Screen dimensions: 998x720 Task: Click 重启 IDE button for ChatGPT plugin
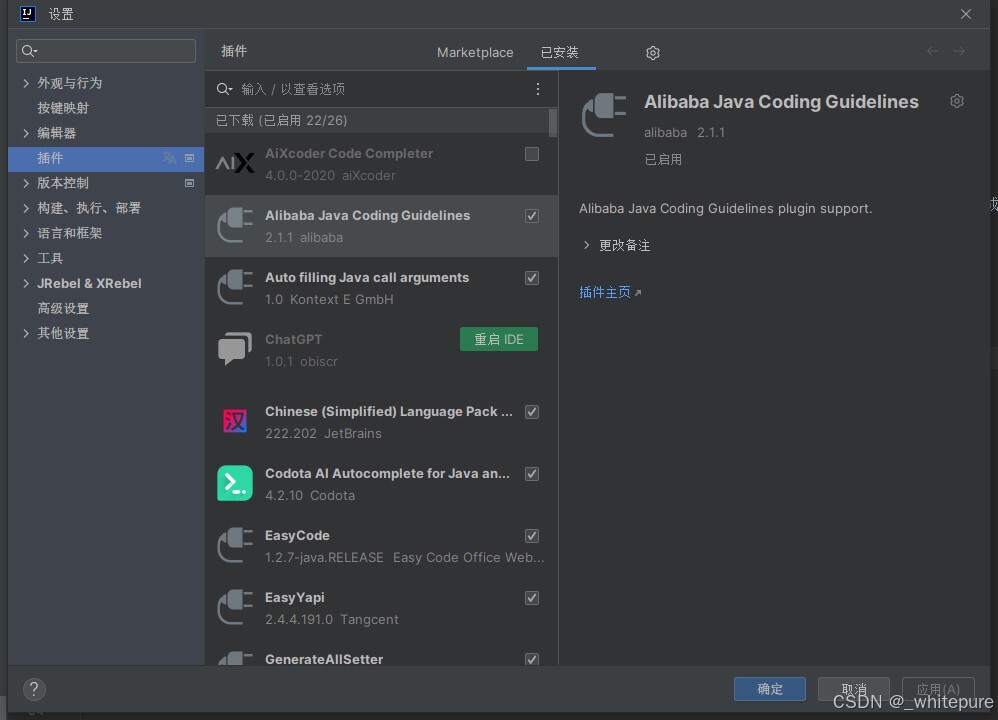[x=498, y=339]
